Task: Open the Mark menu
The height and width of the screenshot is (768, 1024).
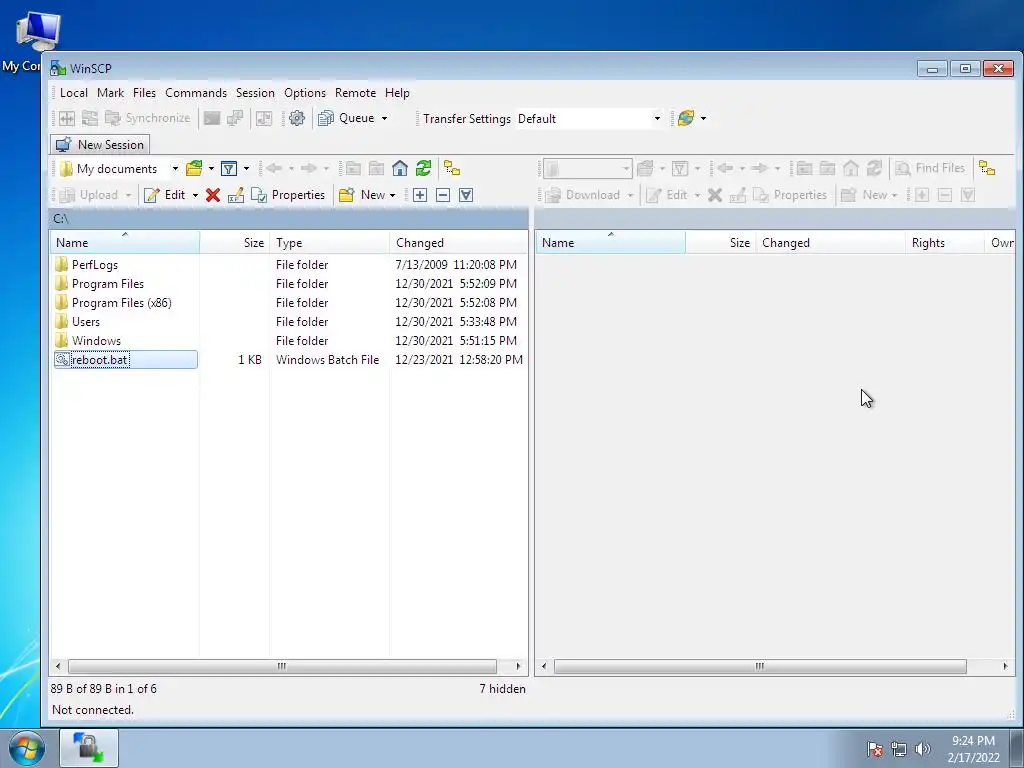Action: [110, 93]
